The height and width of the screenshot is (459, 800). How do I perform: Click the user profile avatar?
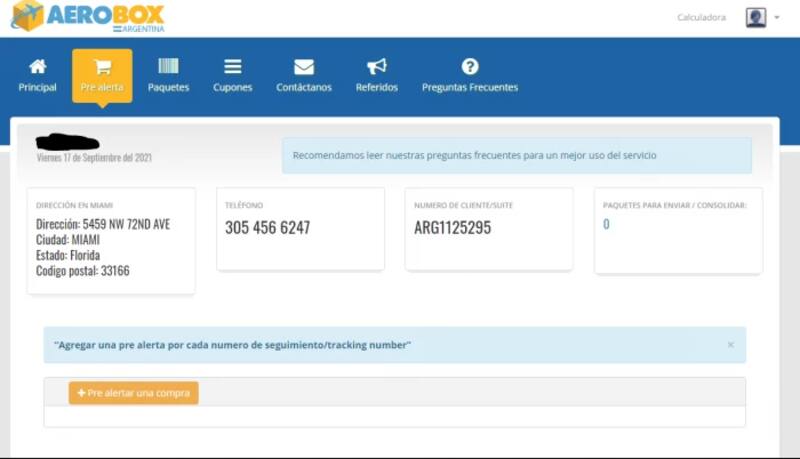tap(755, 17)
